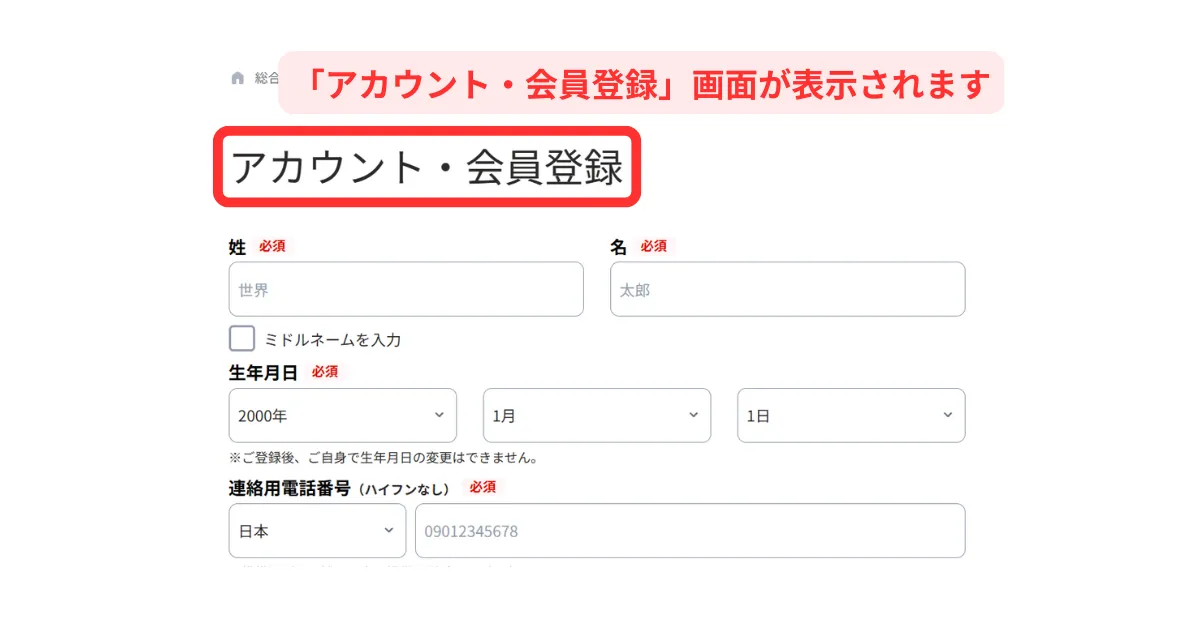1200x630 pixels.
Task: Click the home icon in the breadcrumb
Action: point(237,78)
